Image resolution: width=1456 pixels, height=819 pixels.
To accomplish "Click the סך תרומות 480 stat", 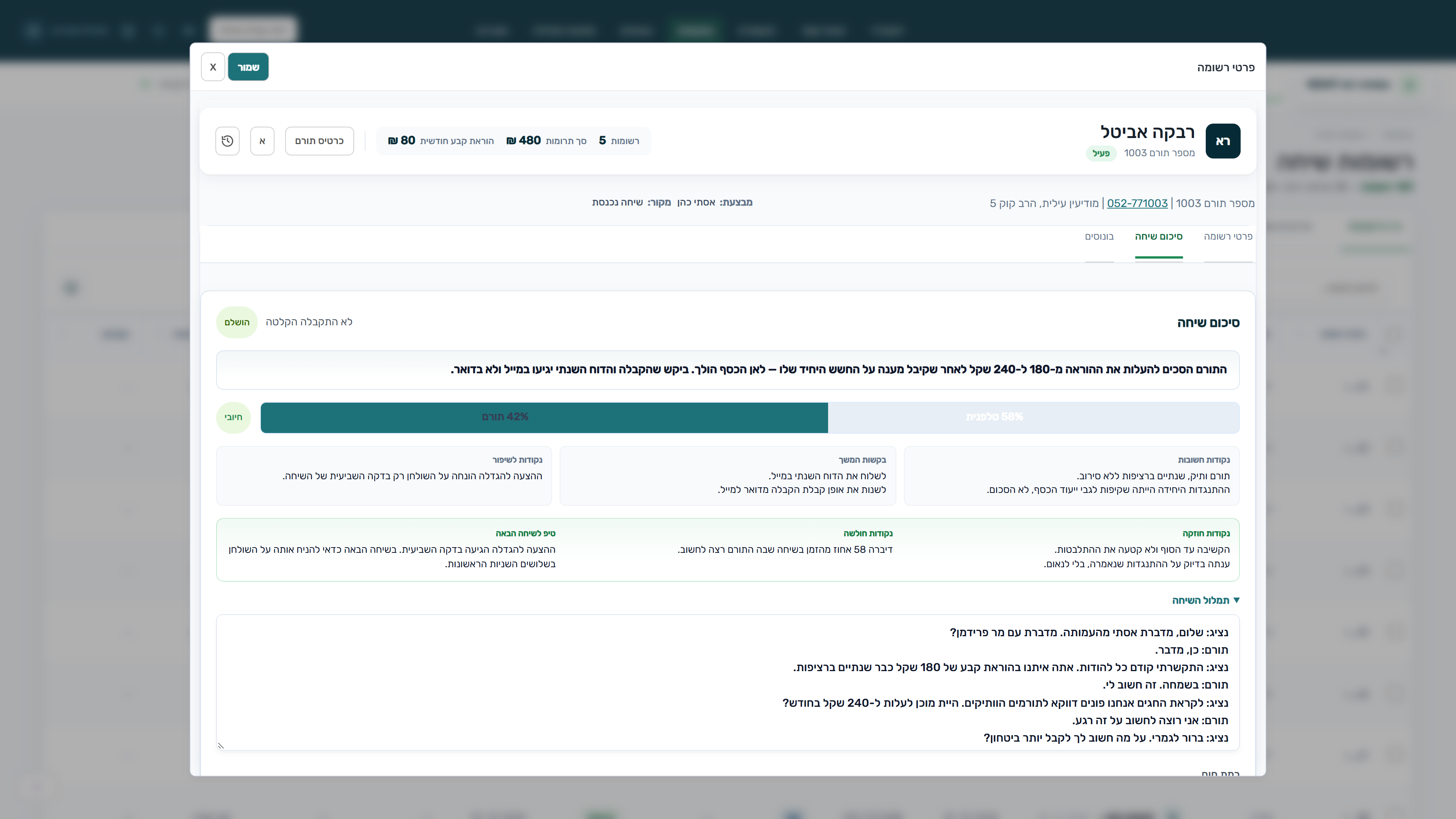I will (x=546, y=140).
